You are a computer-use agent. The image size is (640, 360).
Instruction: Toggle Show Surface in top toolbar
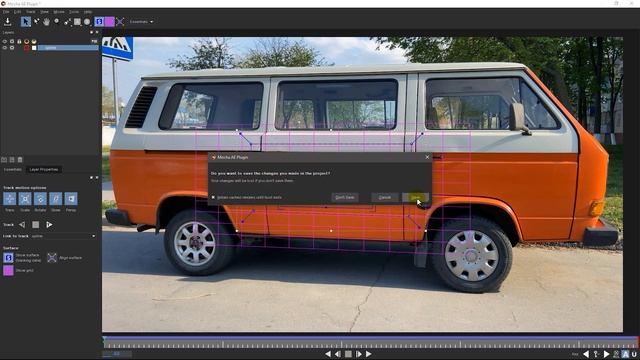[99, 22]
